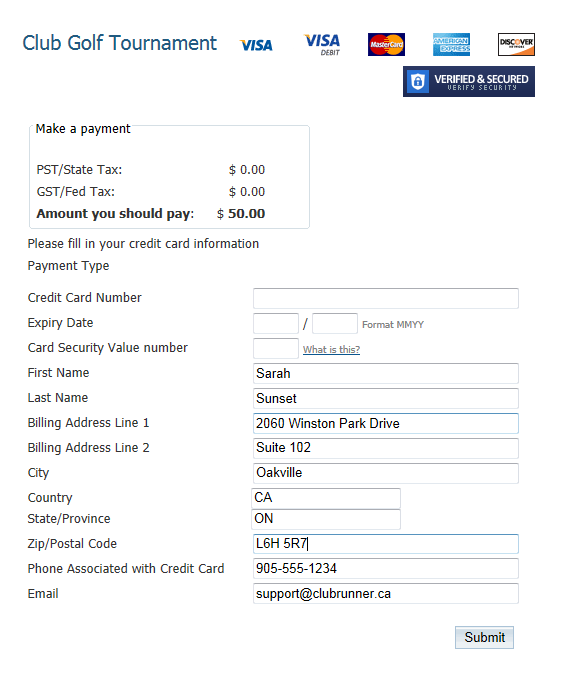564x684 pixels.
Task: Click the City field with Oakville
Action: click(386, 473)
